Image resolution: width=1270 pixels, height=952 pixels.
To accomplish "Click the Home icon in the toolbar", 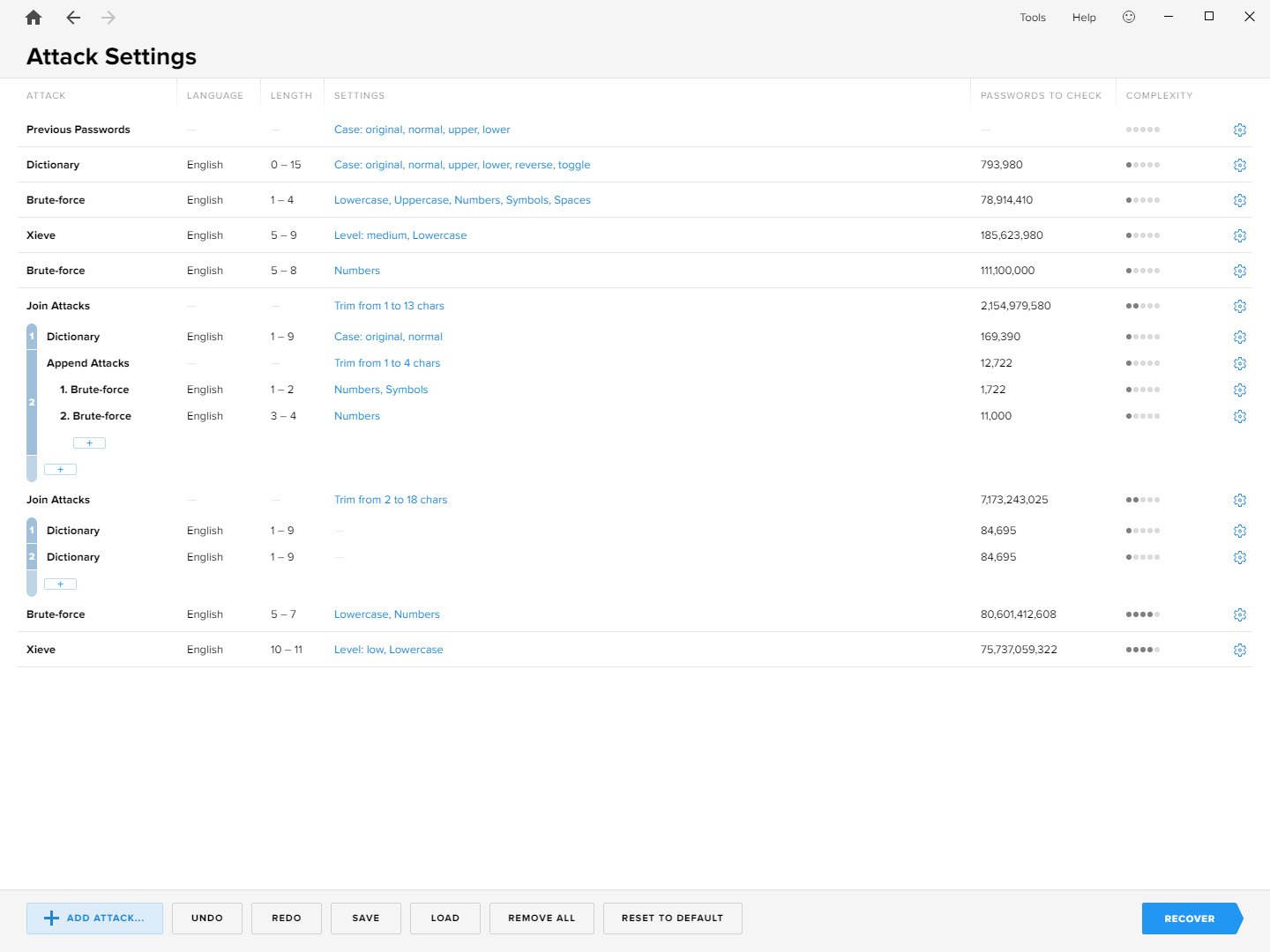I will coord(33,17).
